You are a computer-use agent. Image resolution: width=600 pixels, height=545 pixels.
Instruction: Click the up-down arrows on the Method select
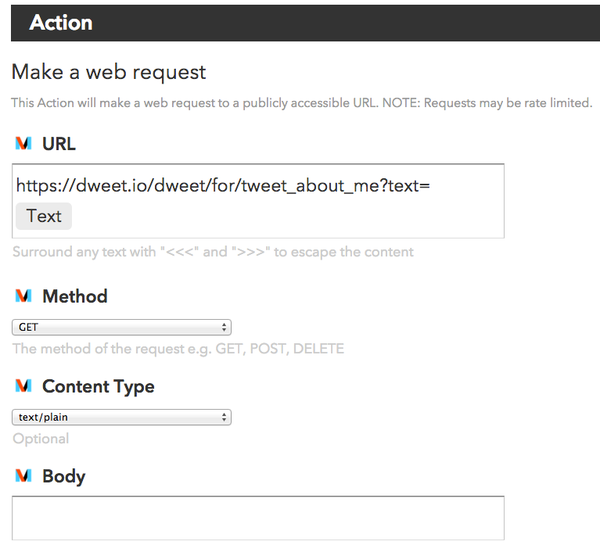point(225,327)
